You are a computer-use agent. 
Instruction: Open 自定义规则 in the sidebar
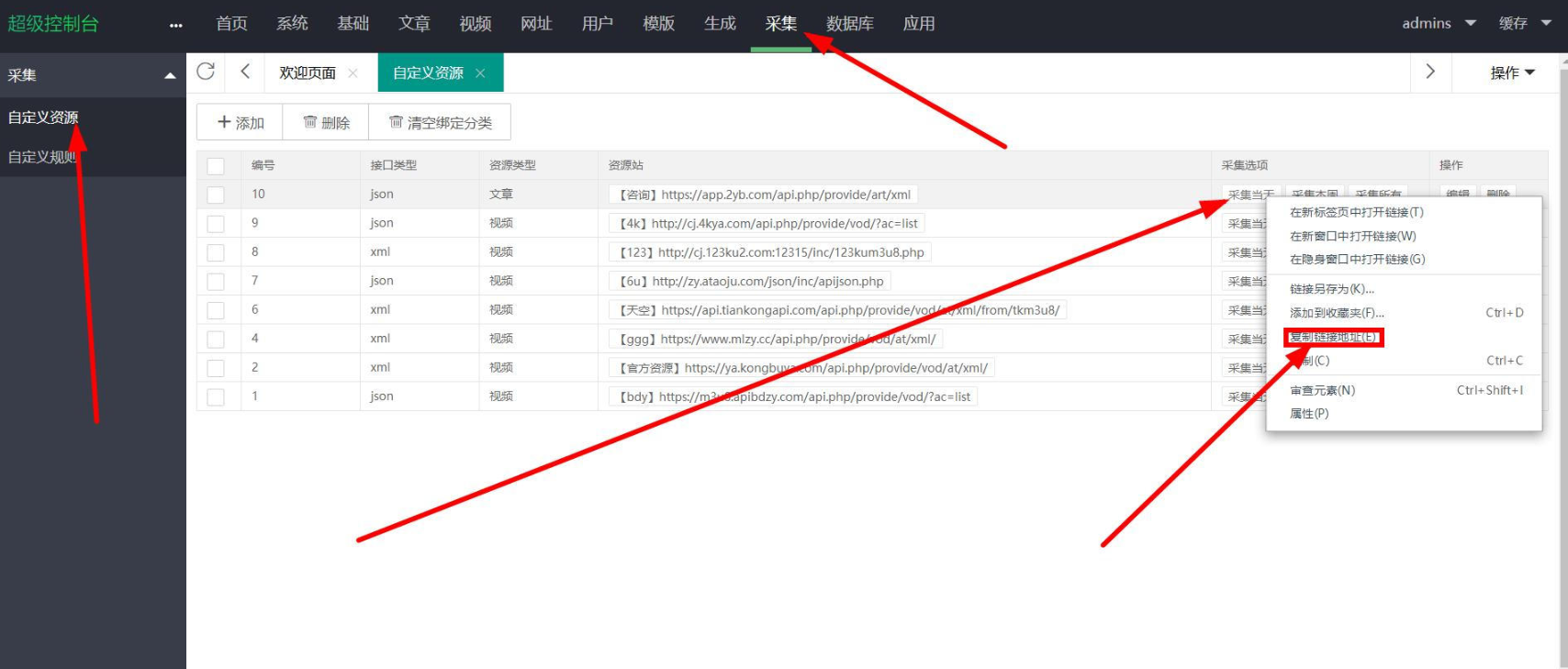tap(42, 157)
